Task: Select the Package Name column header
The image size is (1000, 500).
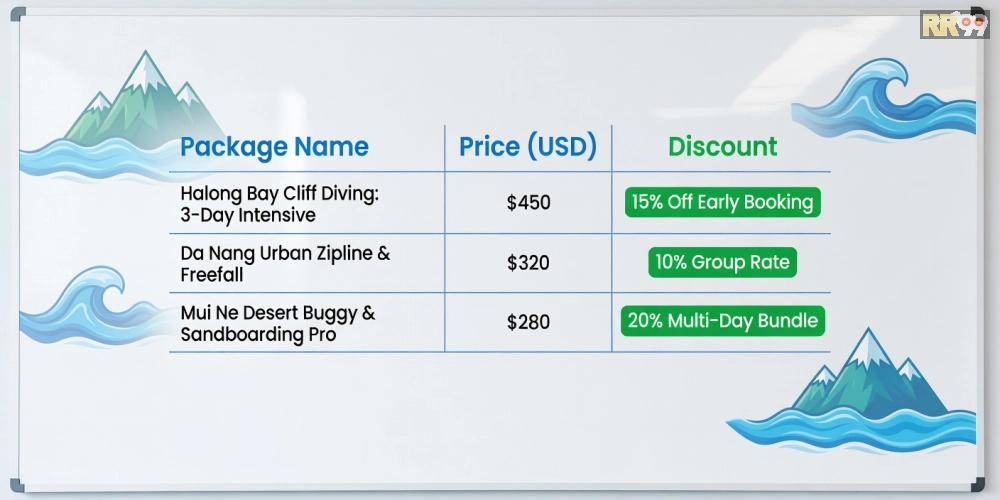Action: click(x=274, y=147)
